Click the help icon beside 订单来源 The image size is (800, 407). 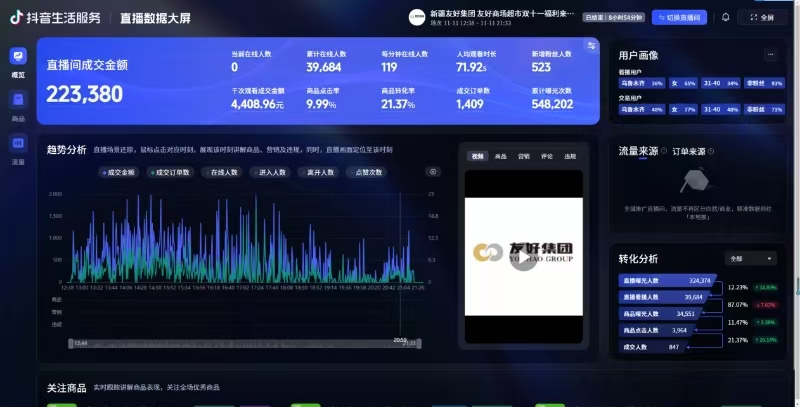coord(711,151)
